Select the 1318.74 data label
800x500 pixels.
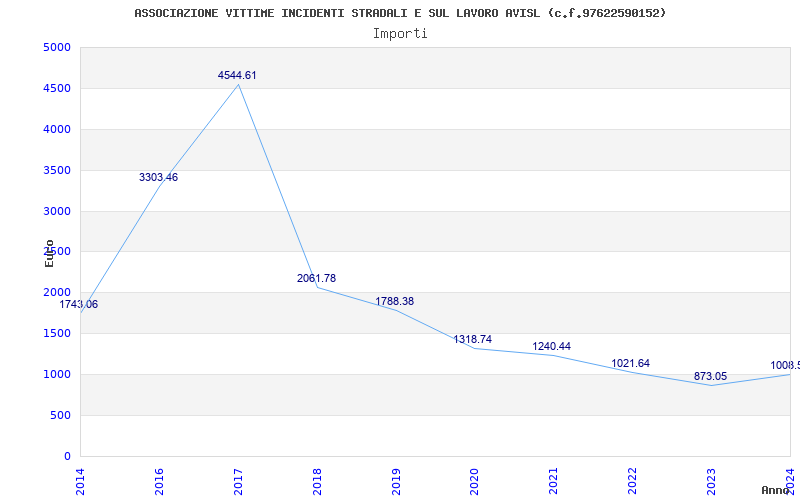472,340
